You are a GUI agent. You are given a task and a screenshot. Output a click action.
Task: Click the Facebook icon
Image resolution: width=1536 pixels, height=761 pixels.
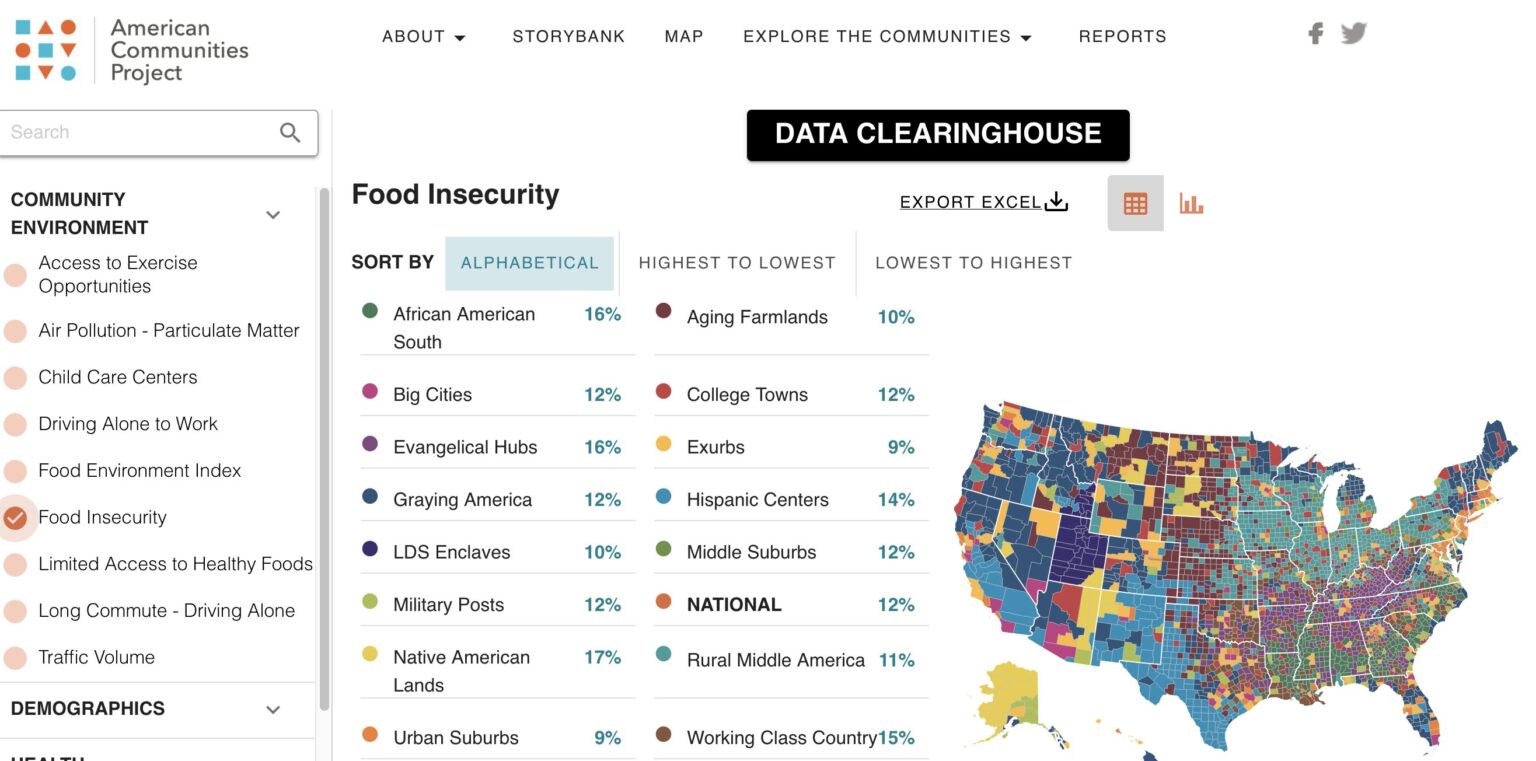[1314, 33]
